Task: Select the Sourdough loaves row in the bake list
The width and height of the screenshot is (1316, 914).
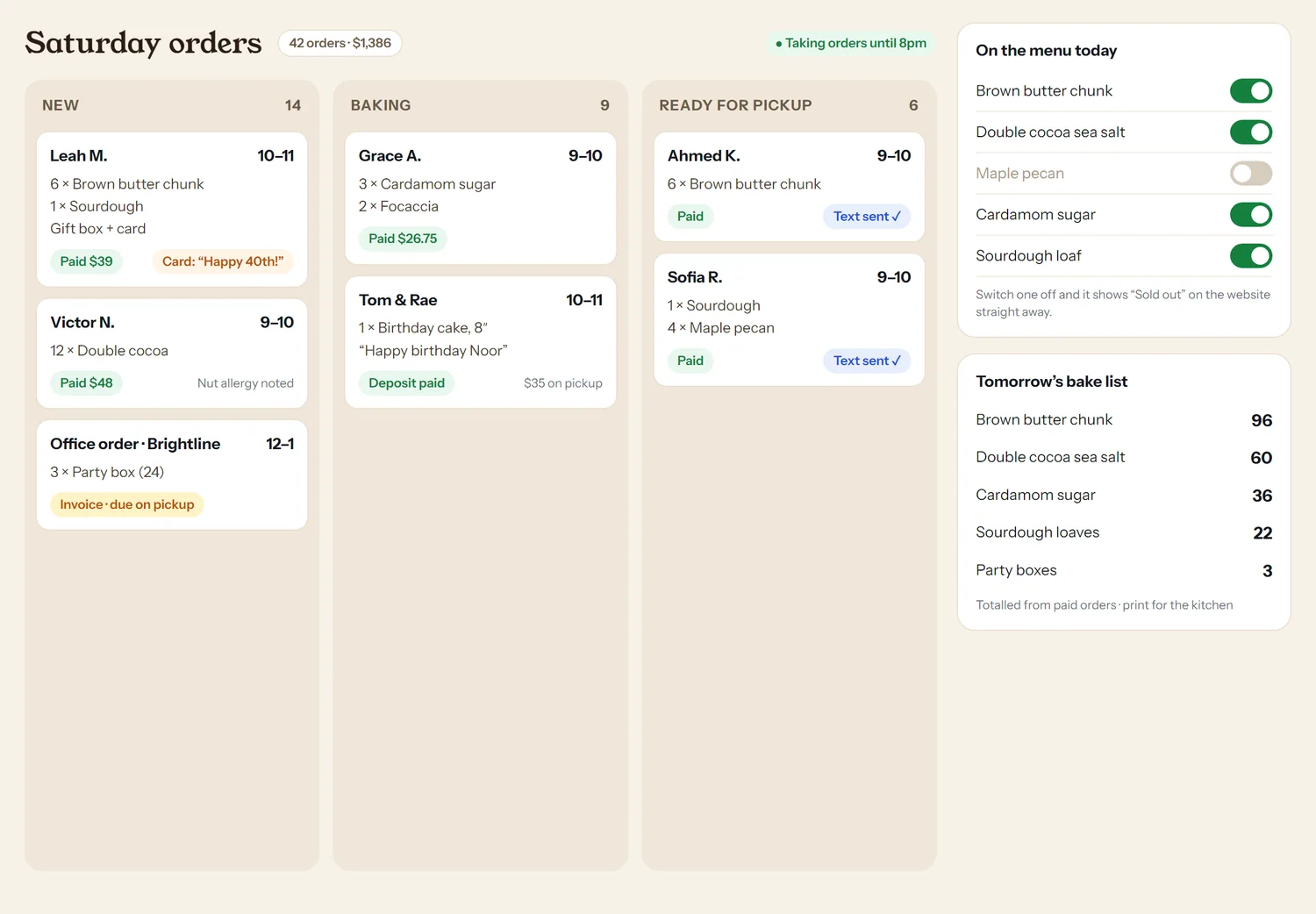Action: [x=1124, y=532]
